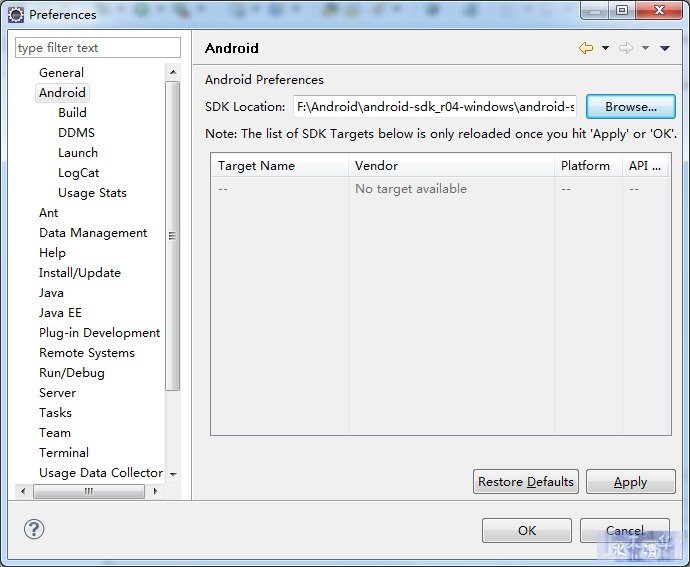The image size is (690, 567).
Task: Click tree scrollbar down arrow
Action: pyautogui.click(x=173, y=475)
